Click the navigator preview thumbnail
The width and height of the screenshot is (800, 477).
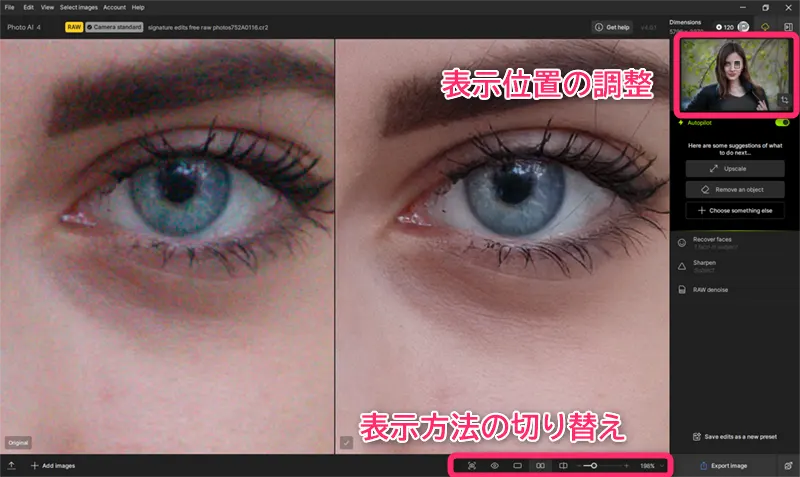pyautogui.click(x=735, y=75)
